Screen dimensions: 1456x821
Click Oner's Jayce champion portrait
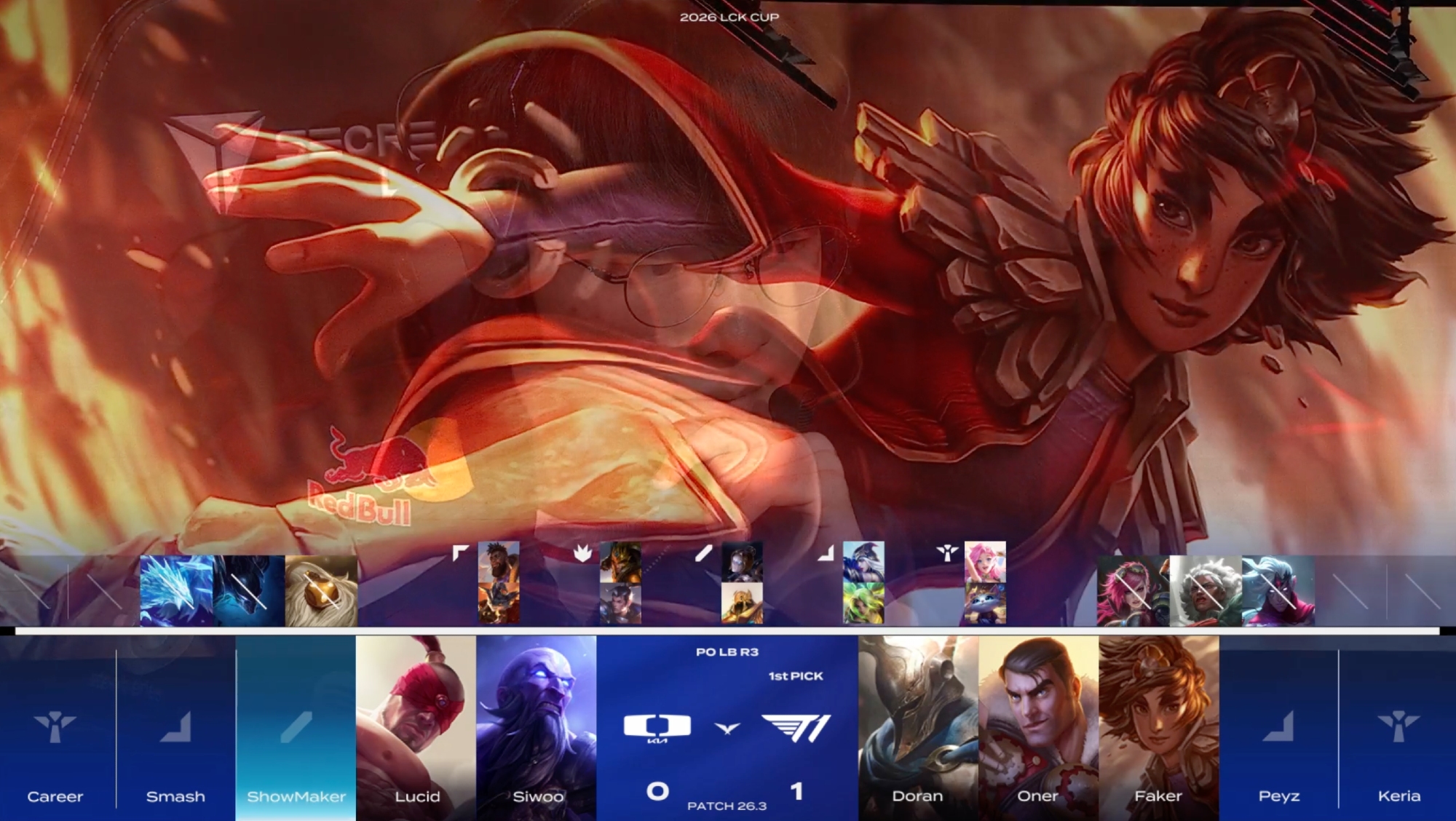tap(1038, 721)
